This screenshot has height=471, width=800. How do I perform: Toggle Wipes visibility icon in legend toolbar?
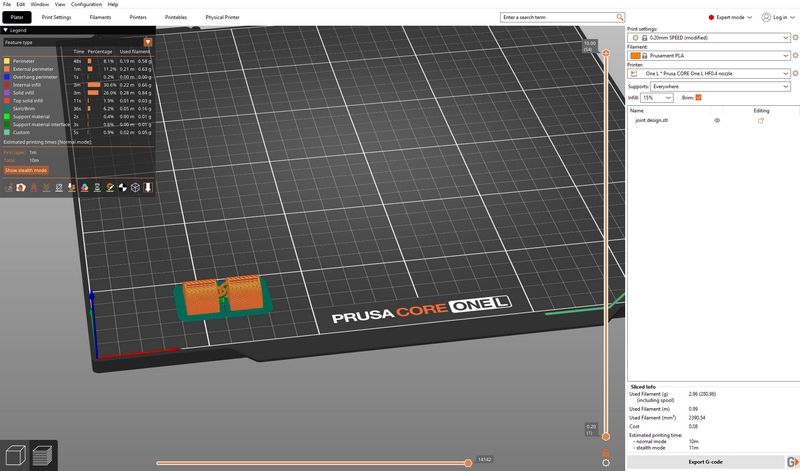click(21, 188)
